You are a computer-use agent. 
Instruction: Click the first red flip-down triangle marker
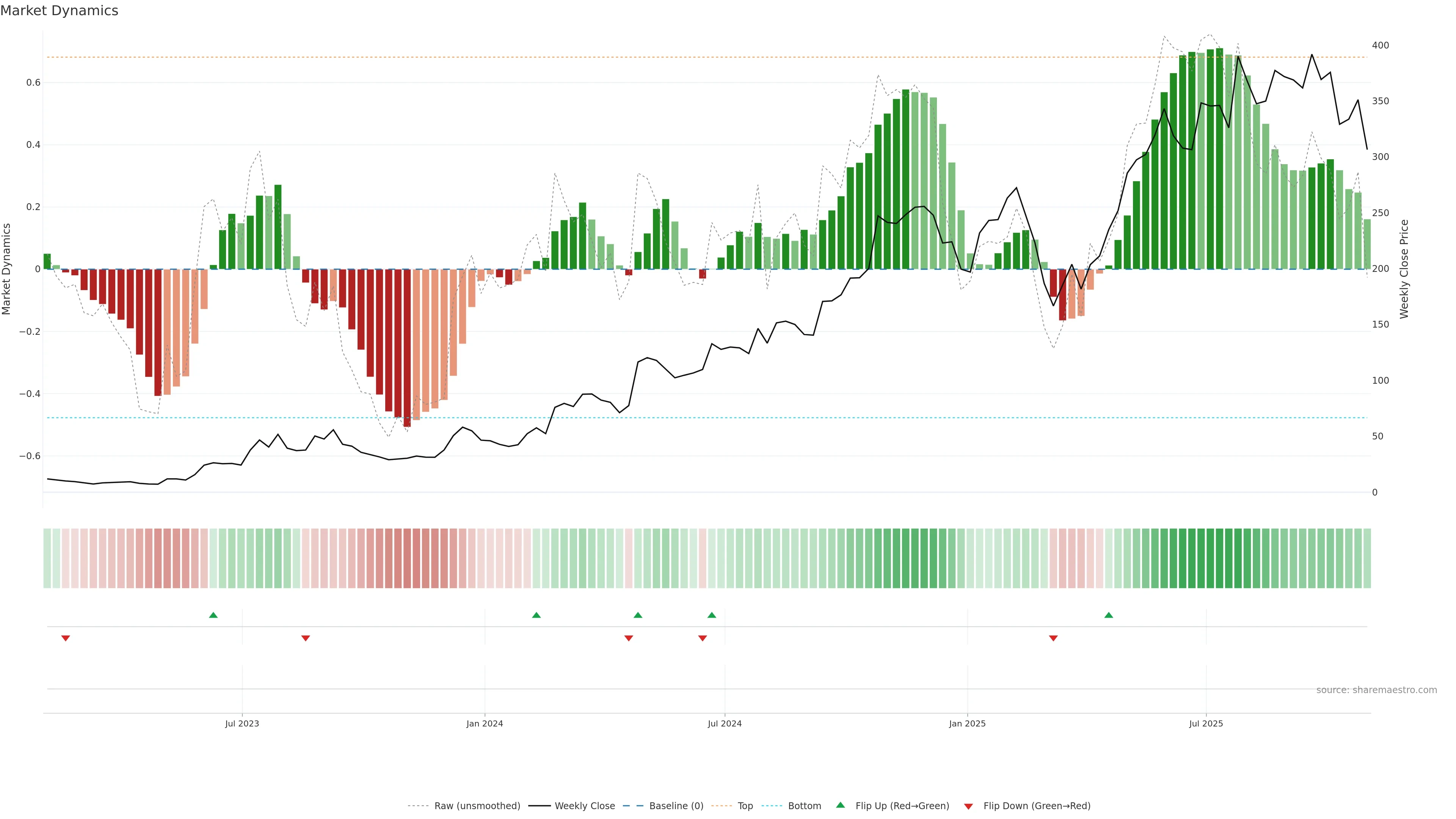pos(66,638)
